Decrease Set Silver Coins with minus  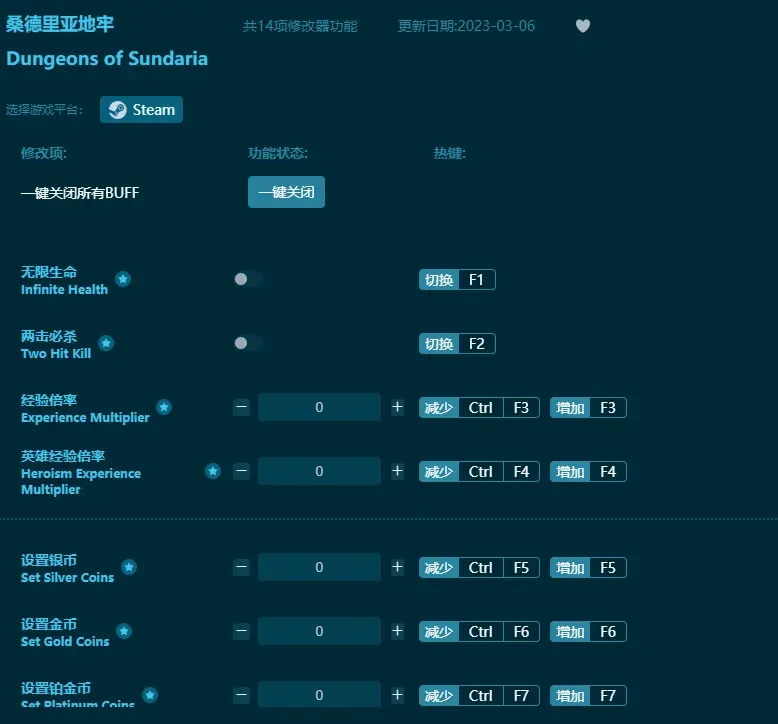tap(242, 567)
